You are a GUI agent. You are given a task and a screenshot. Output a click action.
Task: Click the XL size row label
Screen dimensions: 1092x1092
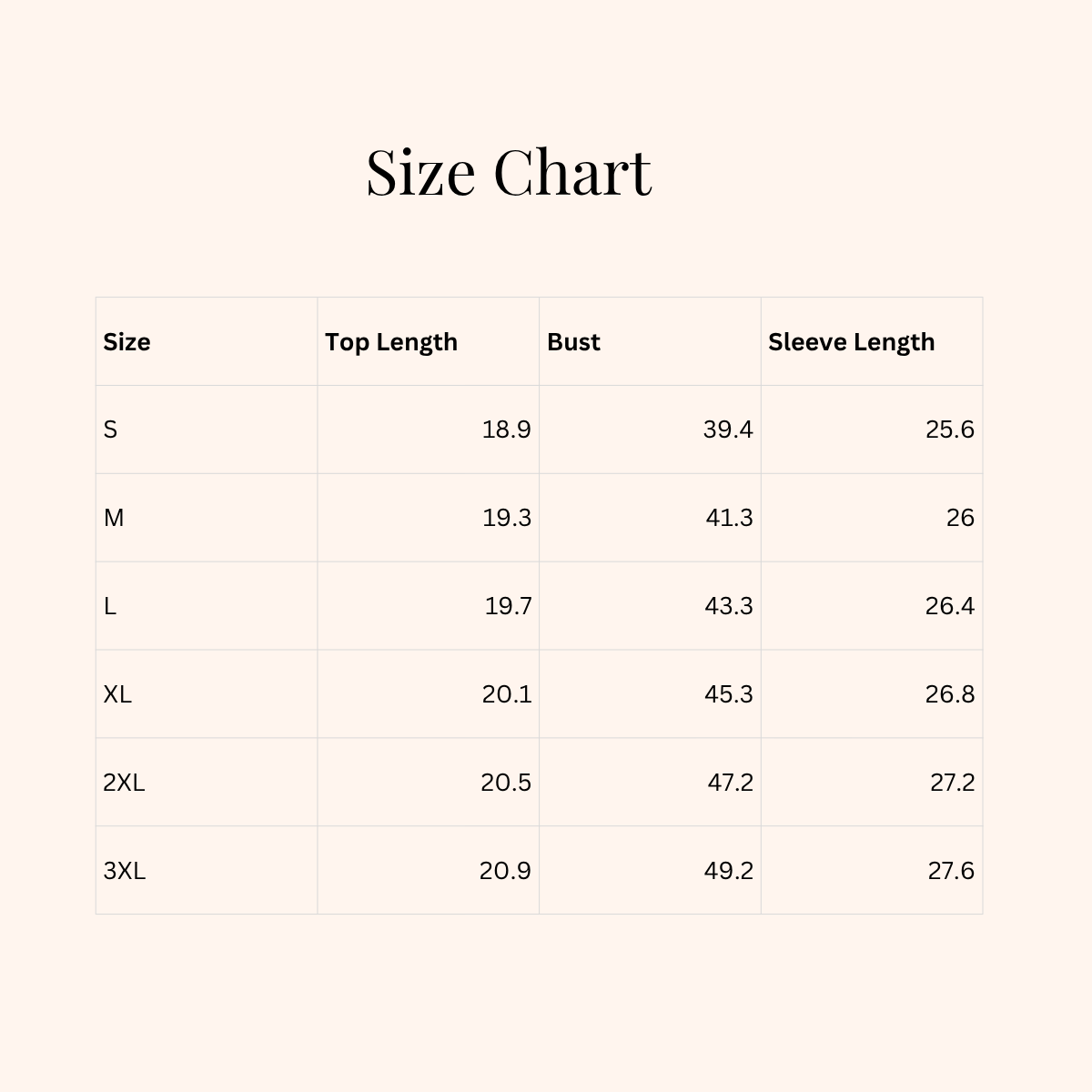[x=117, y=694]
